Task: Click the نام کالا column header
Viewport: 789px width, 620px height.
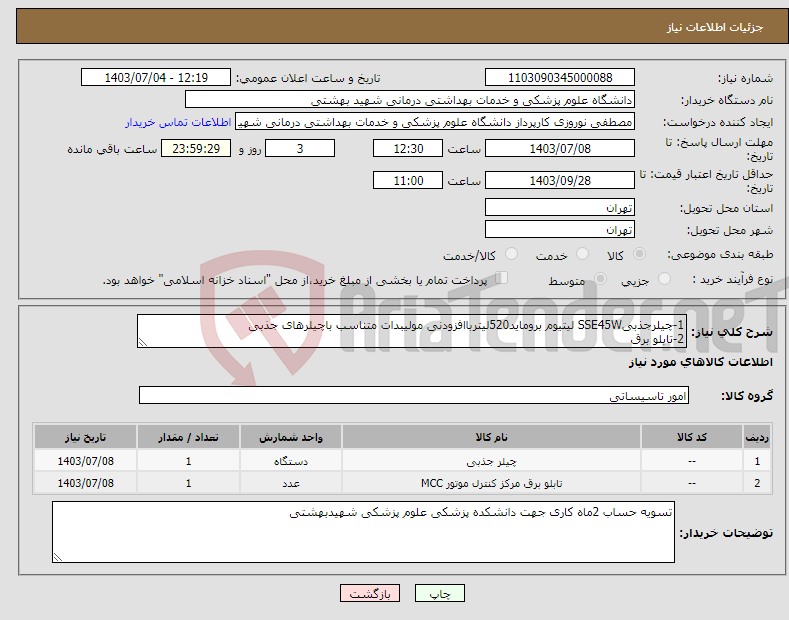Action: (x=491, y=437)
